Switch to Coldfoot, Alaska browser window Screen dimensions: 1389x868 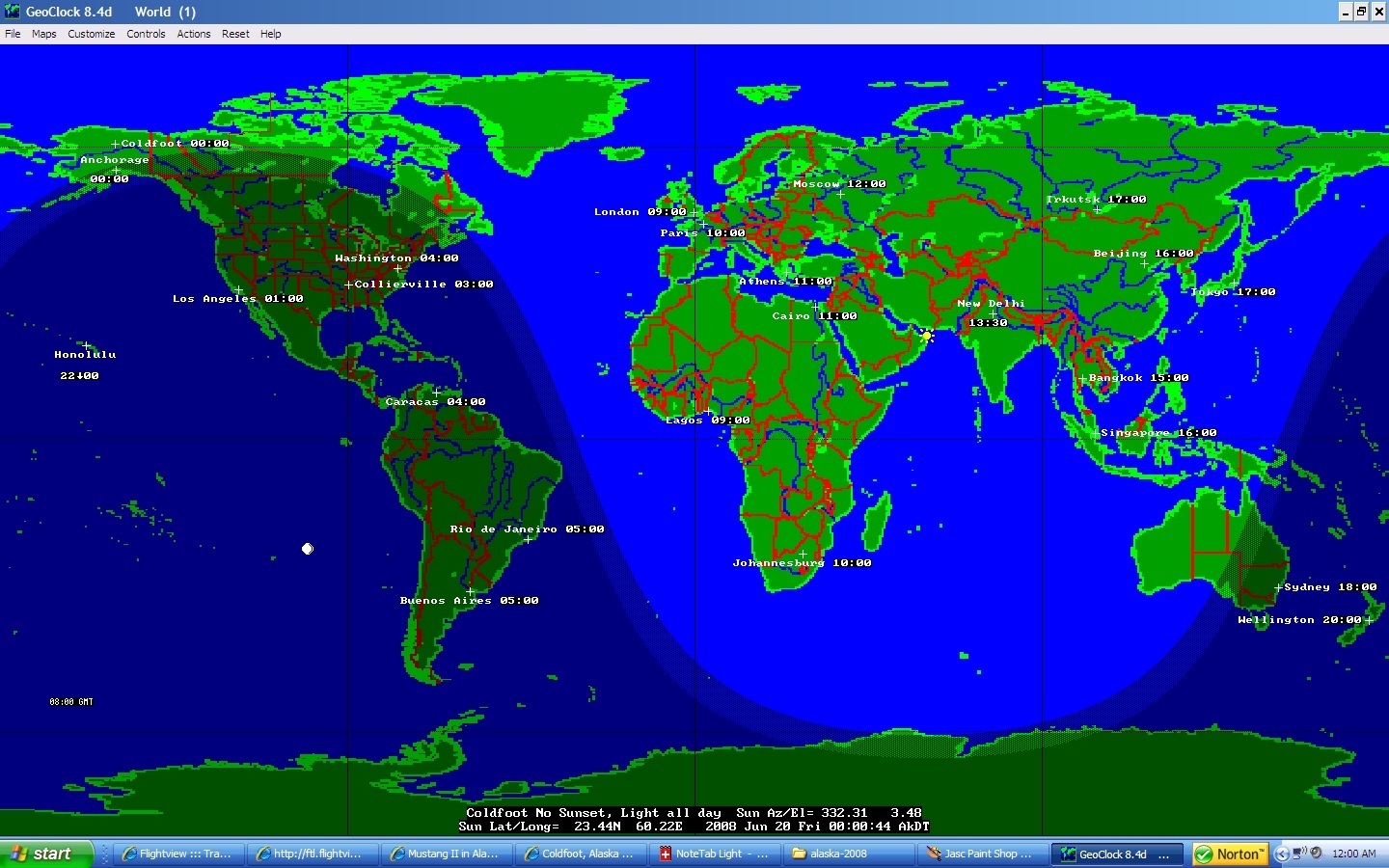pos(579,854)
